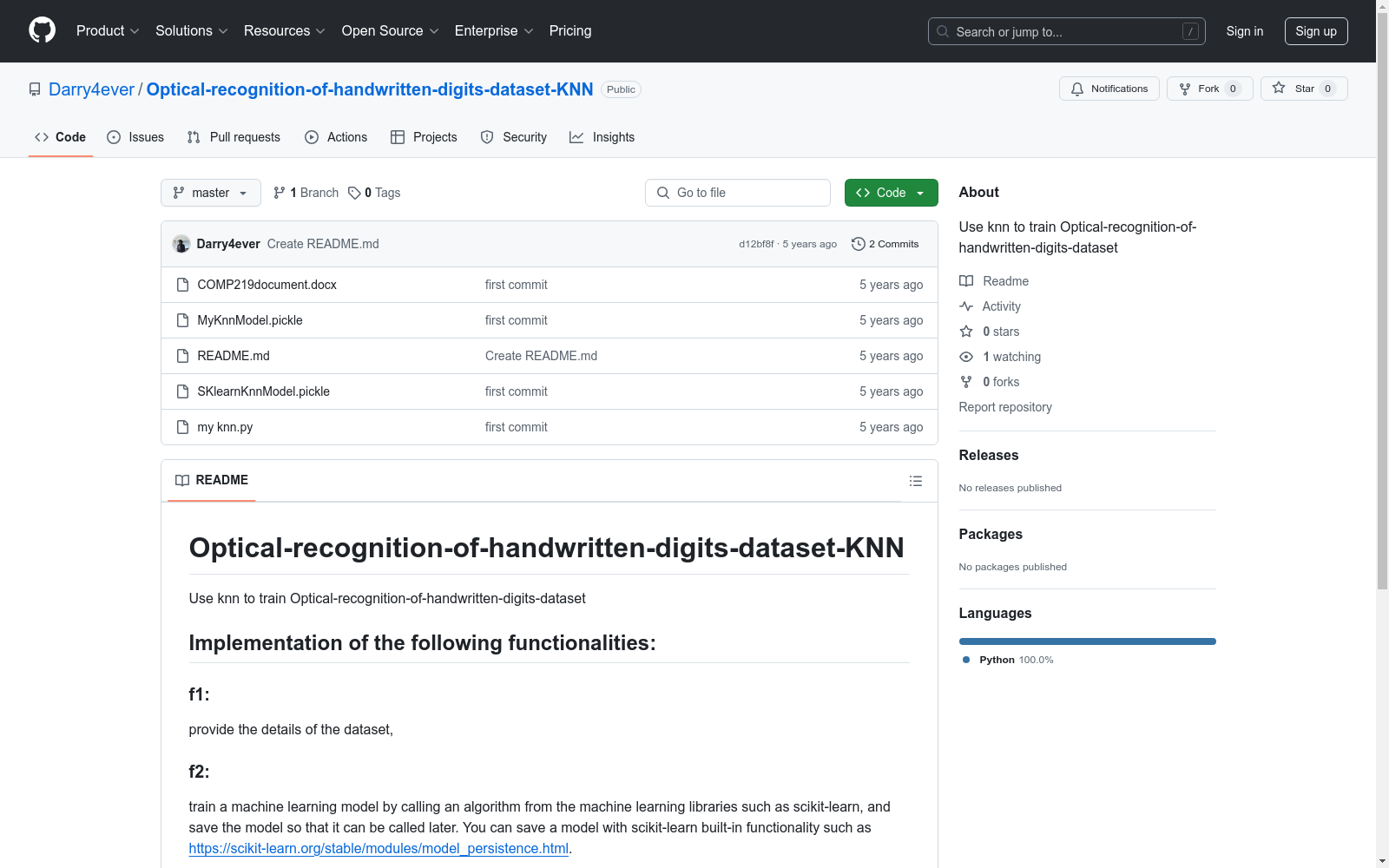
Task: Switch to the Insights tab
Action: [602, 137]
